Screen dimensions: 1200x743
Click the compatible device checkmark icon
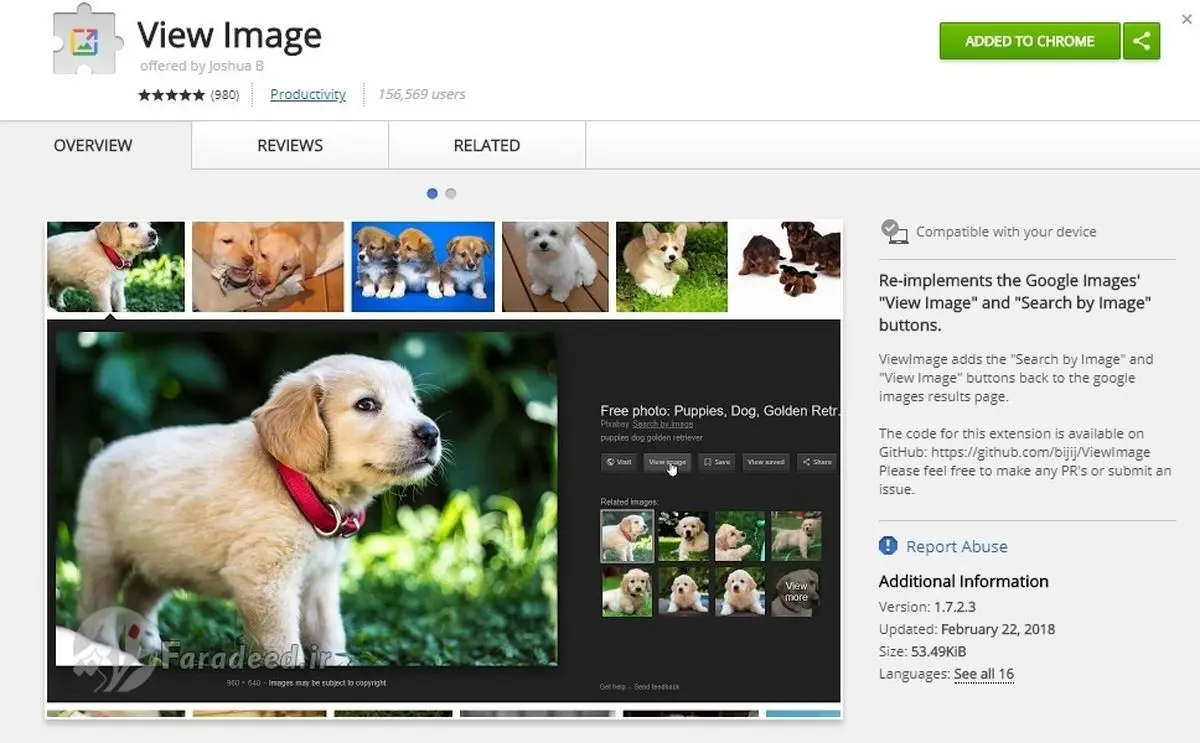tap(894, 232)
